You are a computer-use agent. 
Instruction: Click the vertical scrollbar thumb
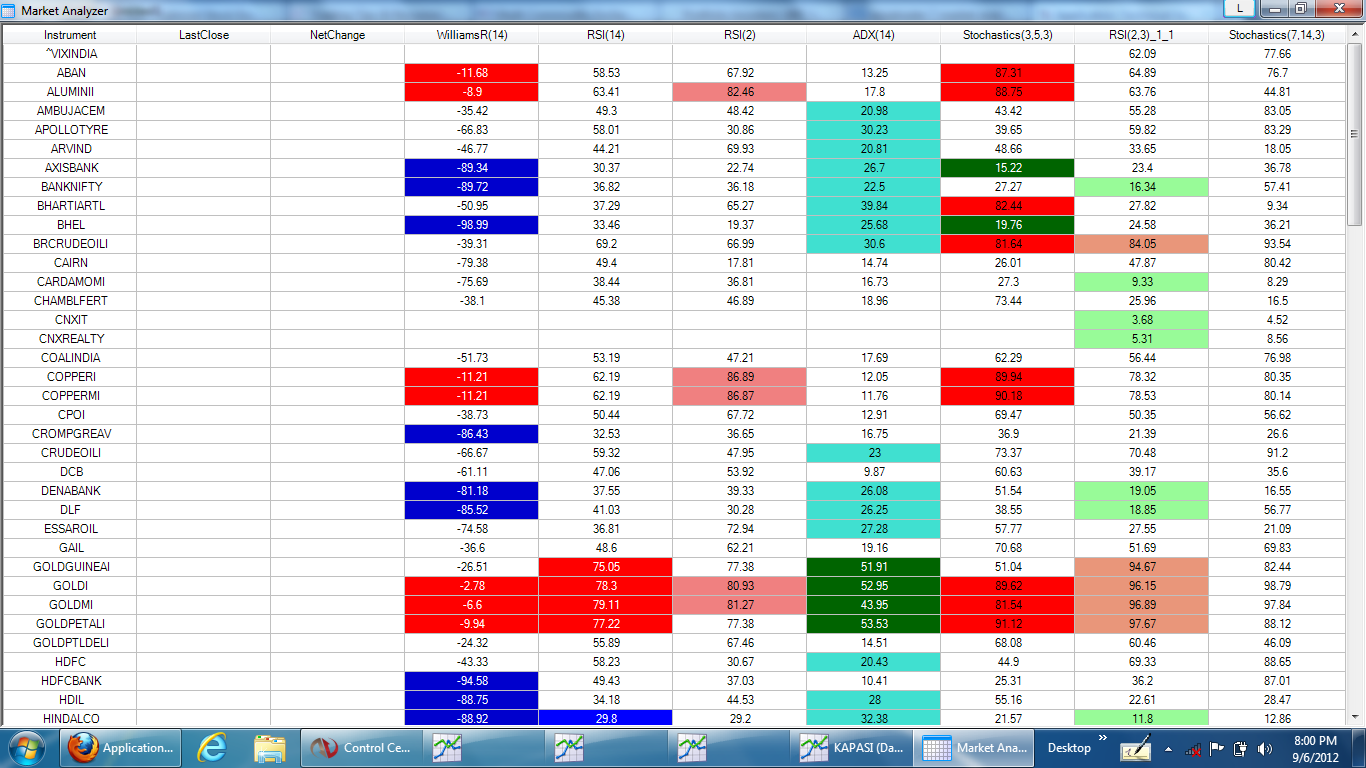[1355, 135]
